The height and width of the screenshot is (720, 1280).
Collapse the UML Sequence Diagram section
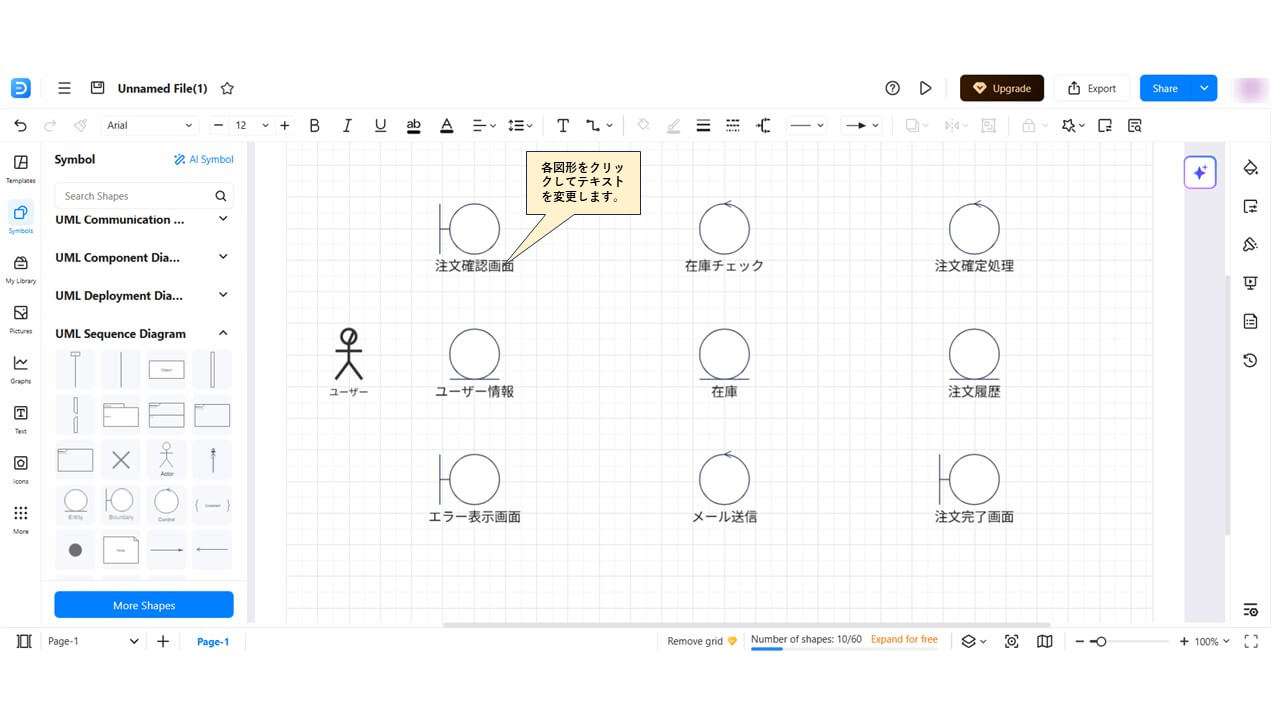pyautogui.click(x=223, y=334)
